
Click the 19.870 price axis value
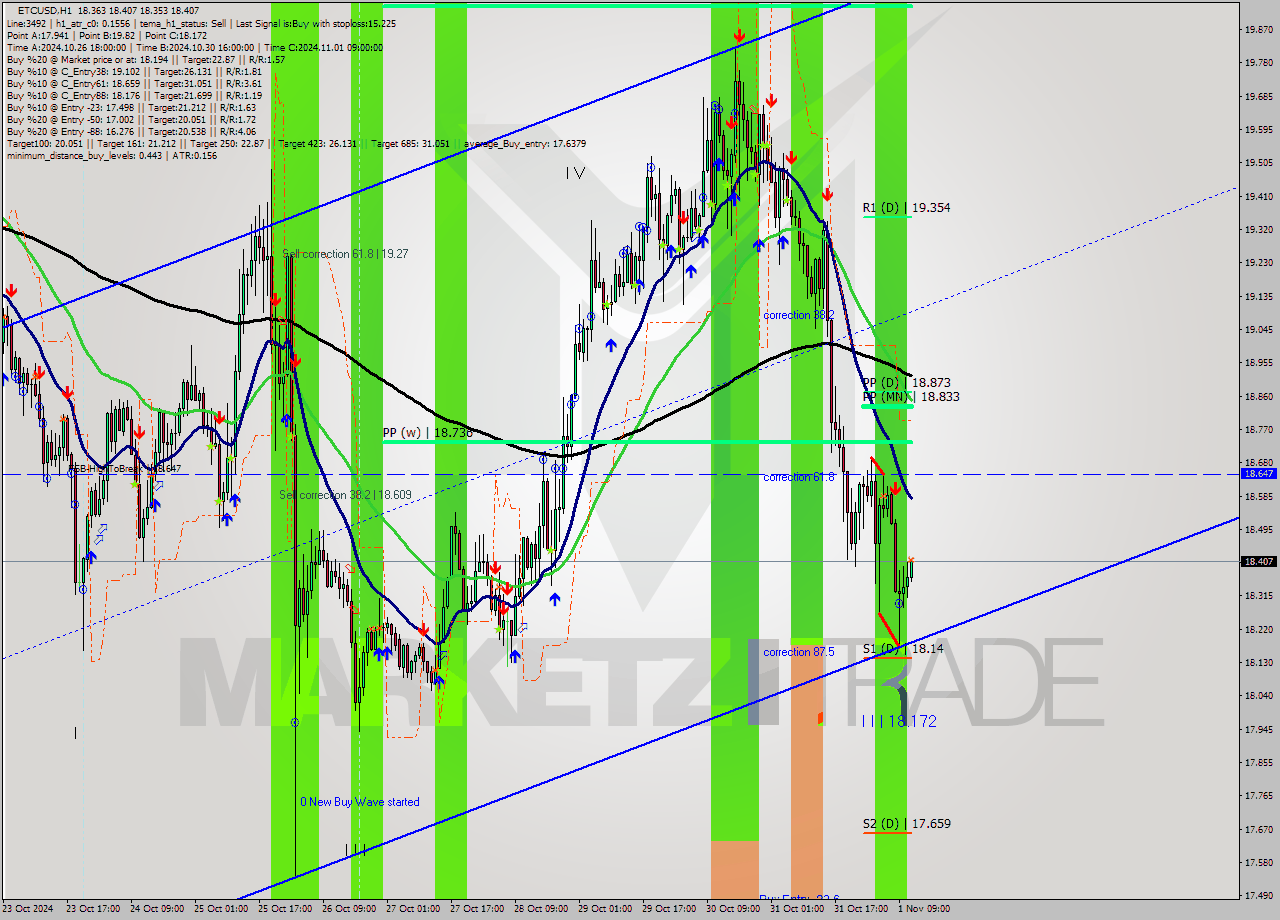click(1258, 29)
